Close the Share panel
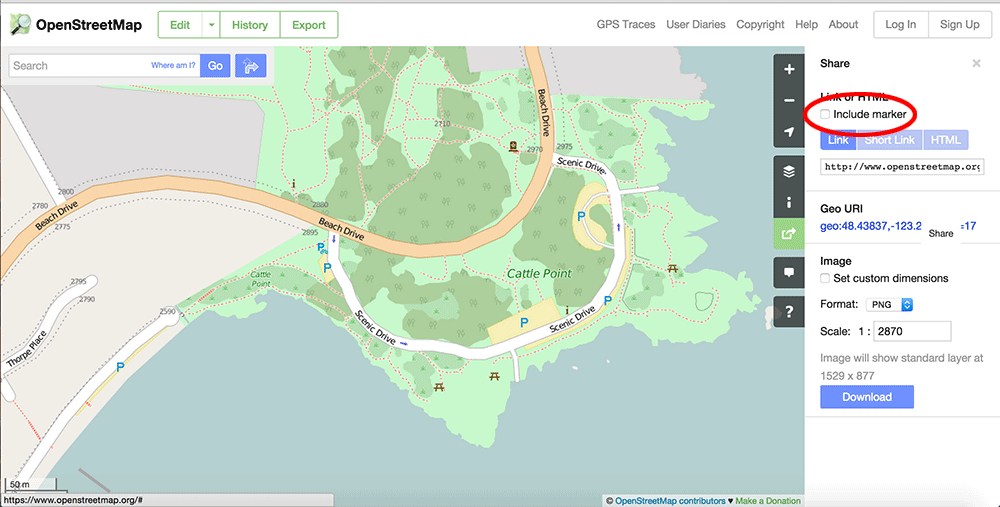 (976, 63)
